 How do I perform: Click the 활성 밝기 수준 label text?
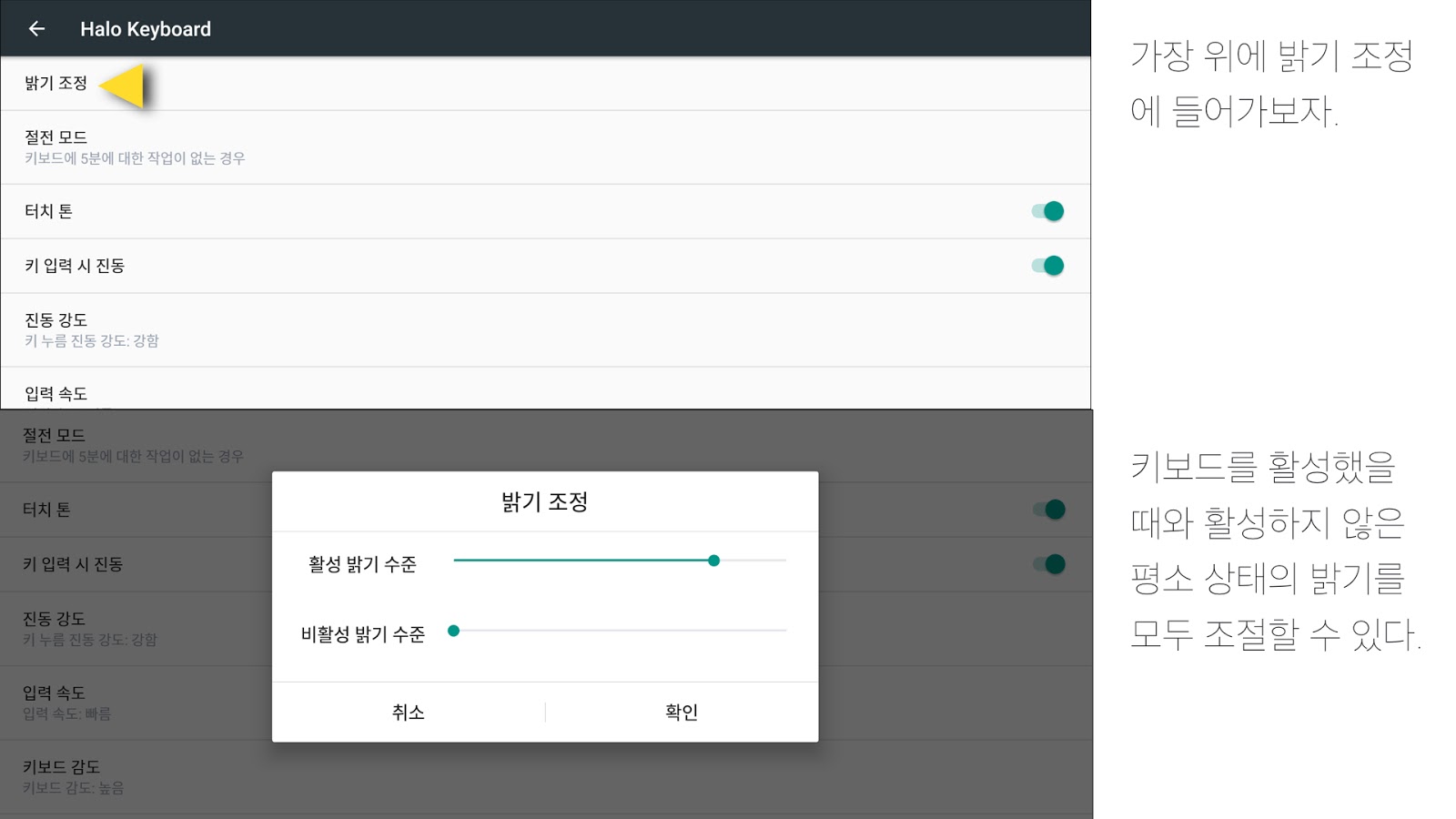click(362, 564)
